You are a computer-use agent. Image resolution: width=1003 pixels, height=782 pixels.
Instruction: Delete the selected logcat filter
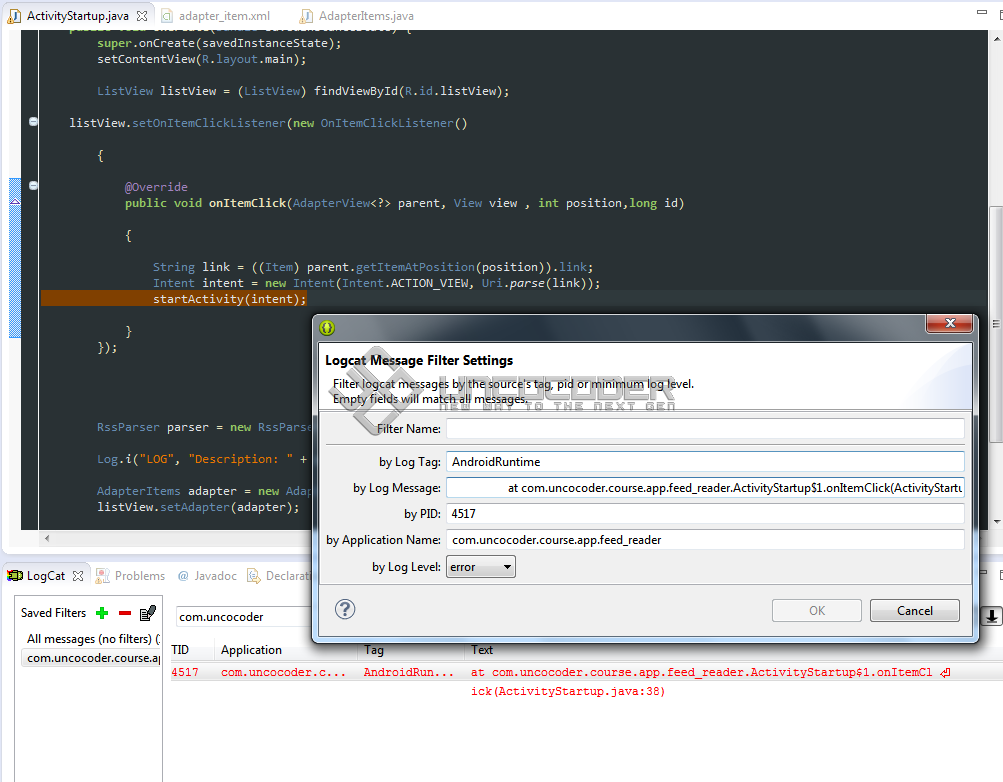coord(125,613)
